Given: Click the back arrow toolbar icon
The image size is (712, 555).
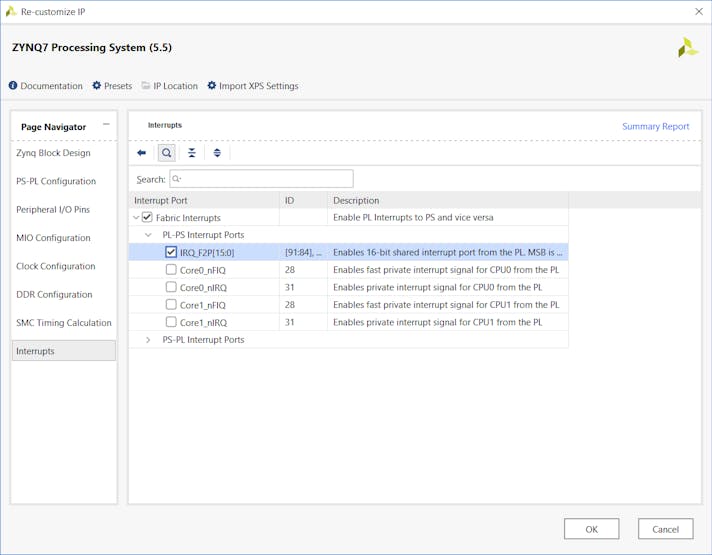Looking at the screenshot, I should tap(142, 153).
